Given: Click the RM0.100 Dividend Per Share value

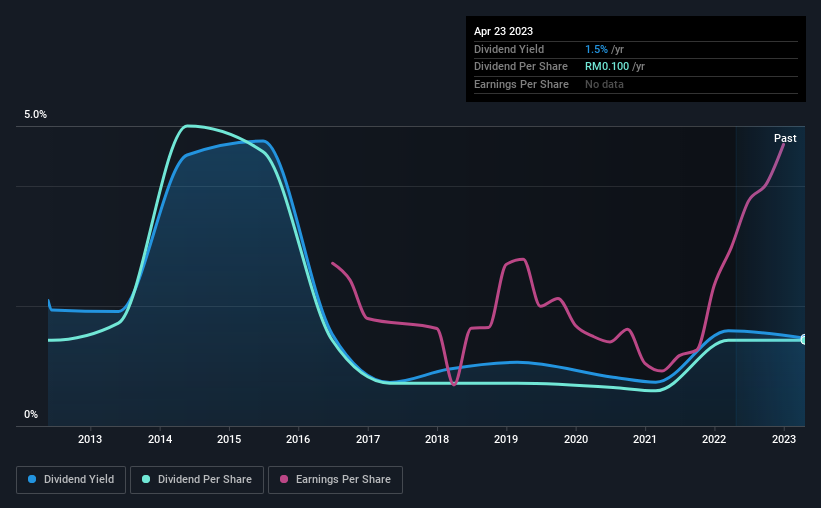Looking at the screenshot, I should click(x=607, y=67).
